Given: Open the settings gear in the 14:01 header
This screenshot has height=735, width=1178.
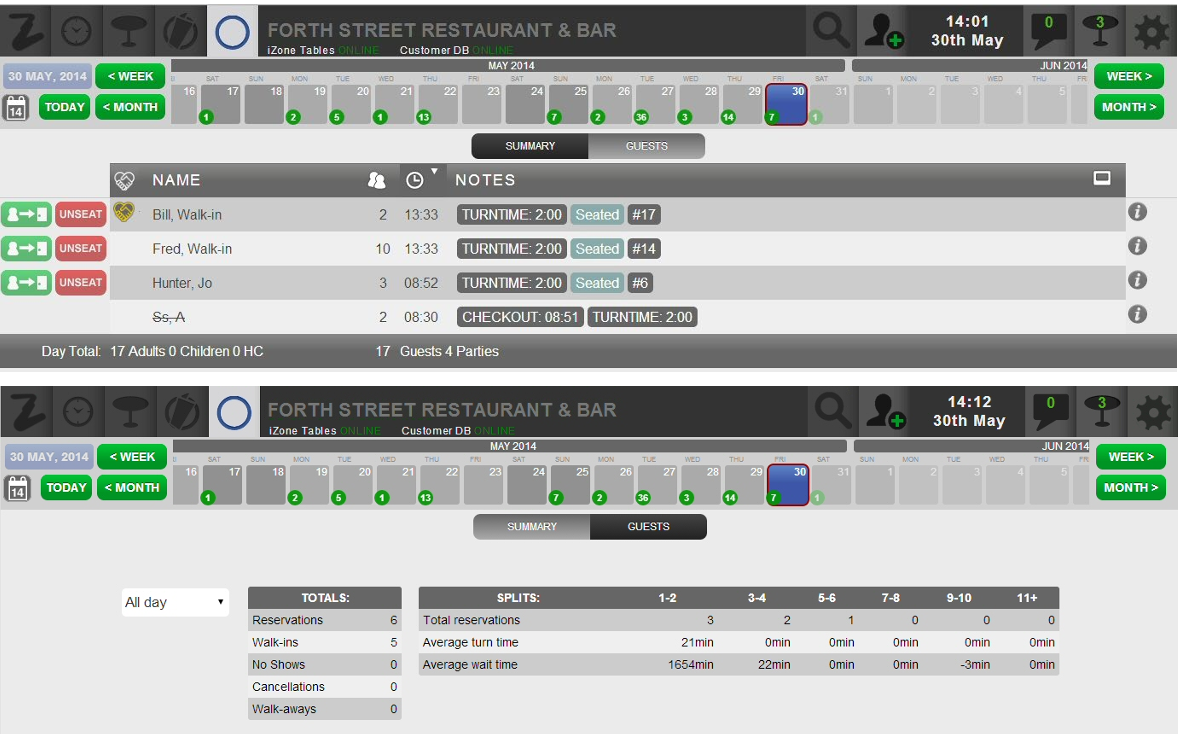Looking at the screenshot, I should (x=1151, y=31).
